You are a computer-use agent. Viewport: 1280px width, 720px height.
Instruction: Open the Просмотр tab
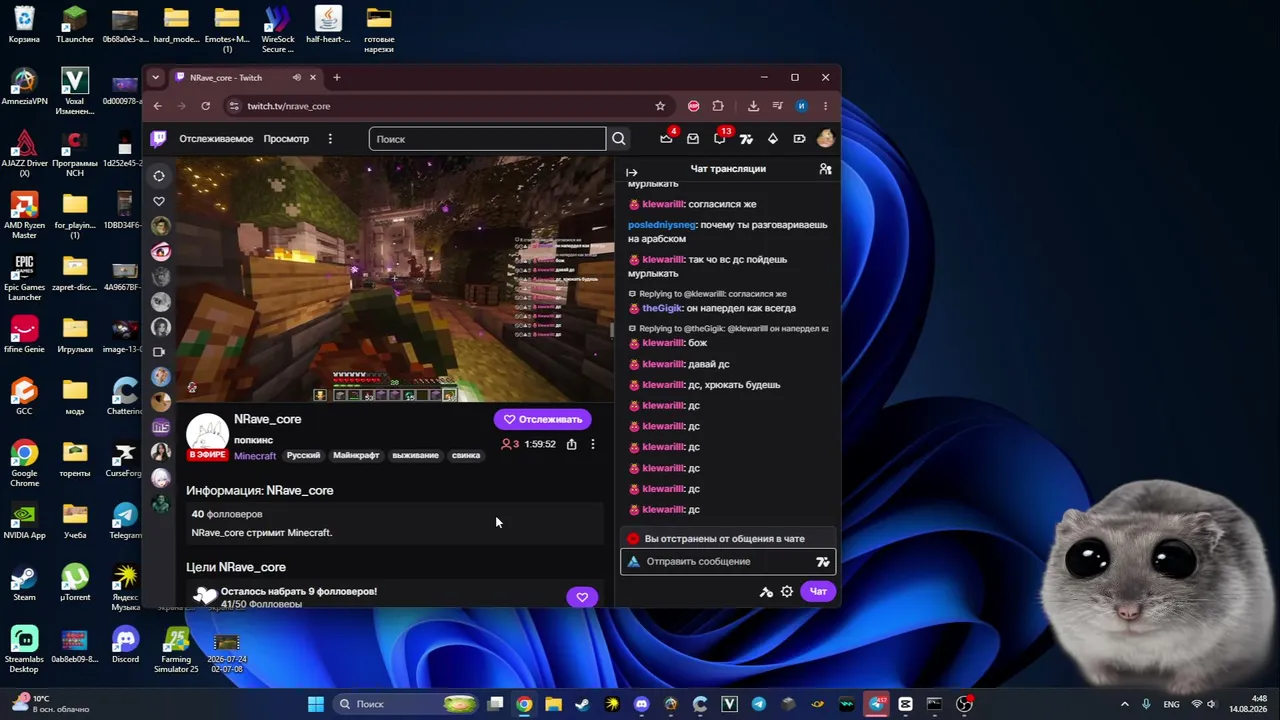click(x=286, y=139)
